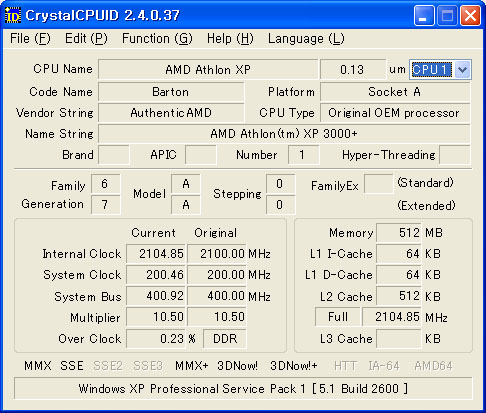
Task: Open the Function (G) menu
Action: [x=157, y=39]
